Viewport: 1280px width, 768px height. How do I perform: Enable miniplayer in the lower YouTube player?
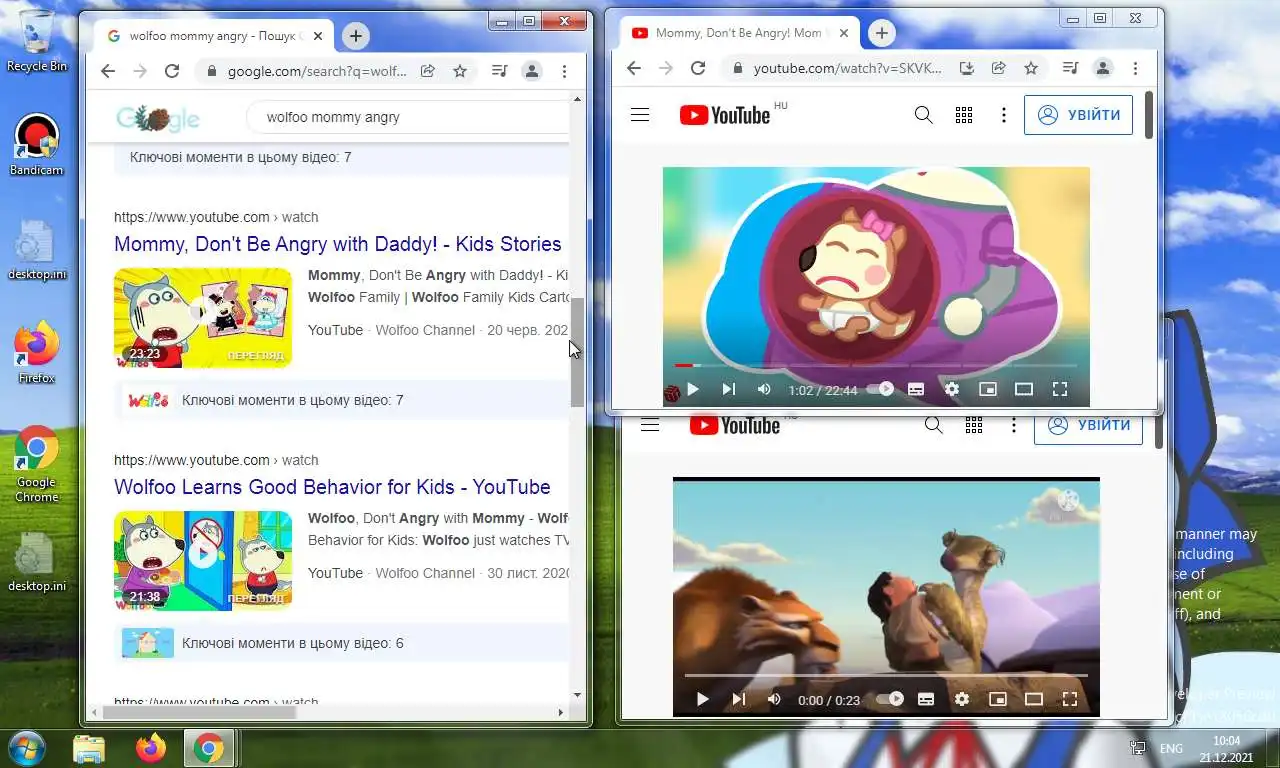pos(998,699)
